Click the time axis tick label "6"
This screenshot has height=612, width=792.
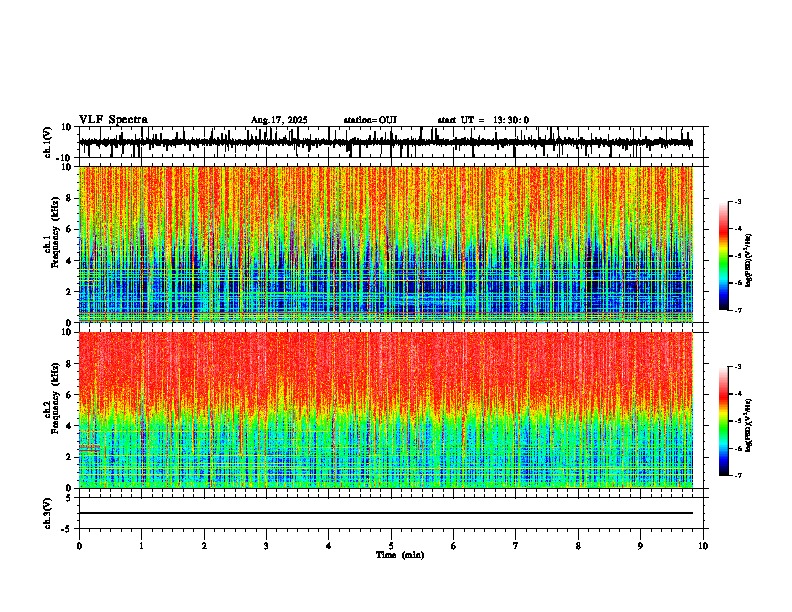(453, 546)
